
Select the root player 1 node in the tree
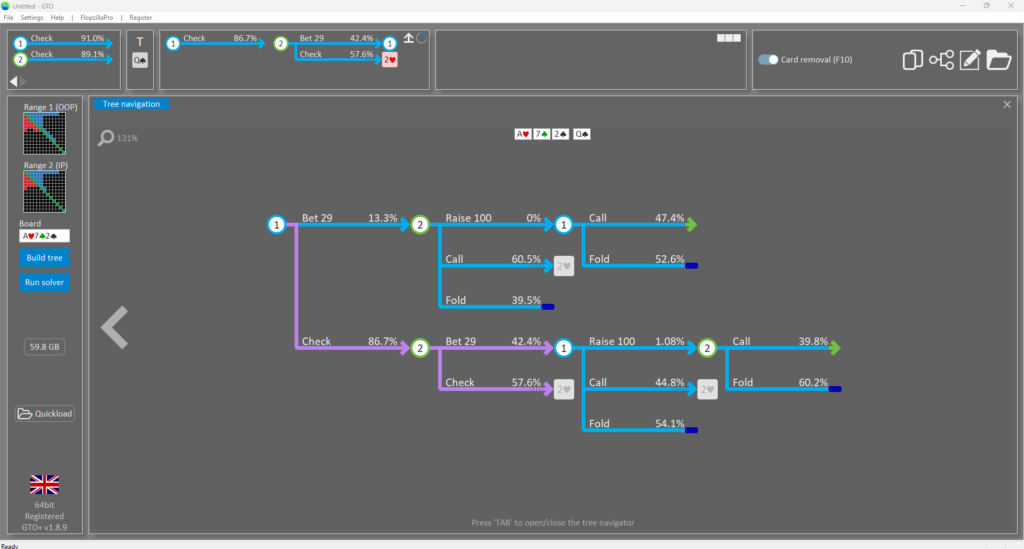[x=277, y=225]
